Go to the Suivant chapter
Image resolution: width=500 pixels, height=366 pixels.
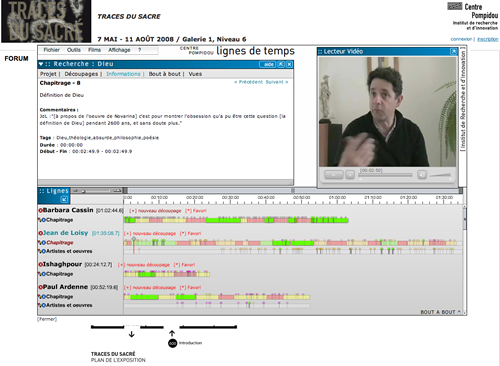[277, 82]
